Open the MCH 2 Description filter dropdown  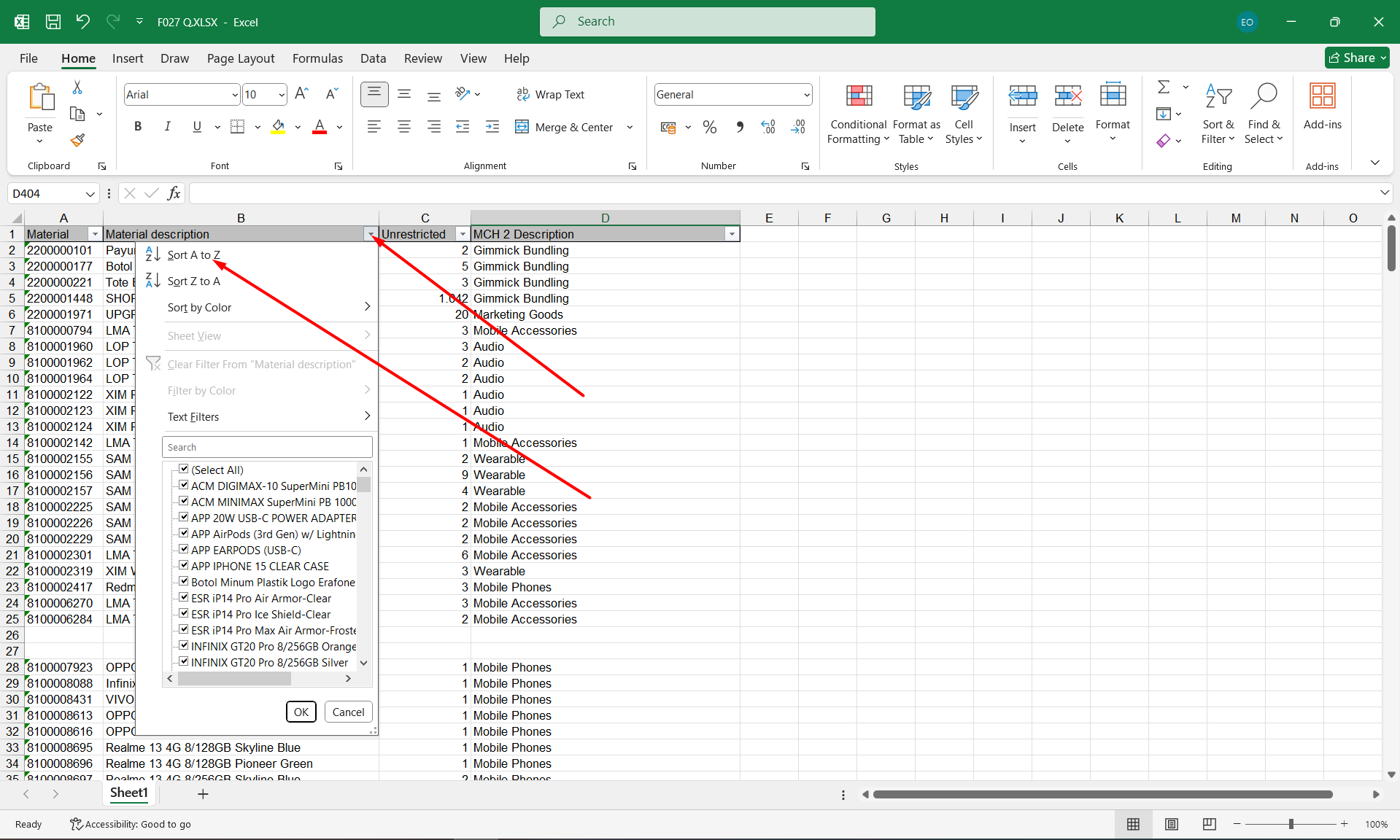[731, 234]
